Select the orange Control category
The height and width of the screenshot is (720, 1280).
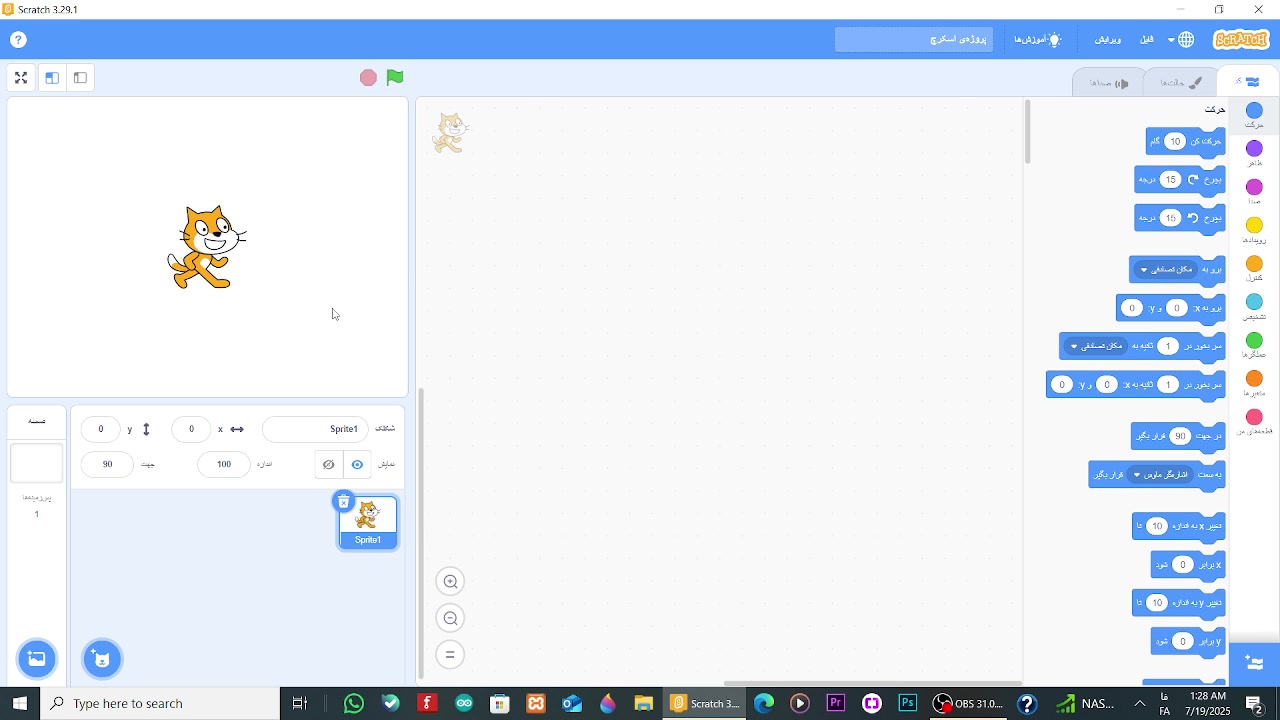1254,268
